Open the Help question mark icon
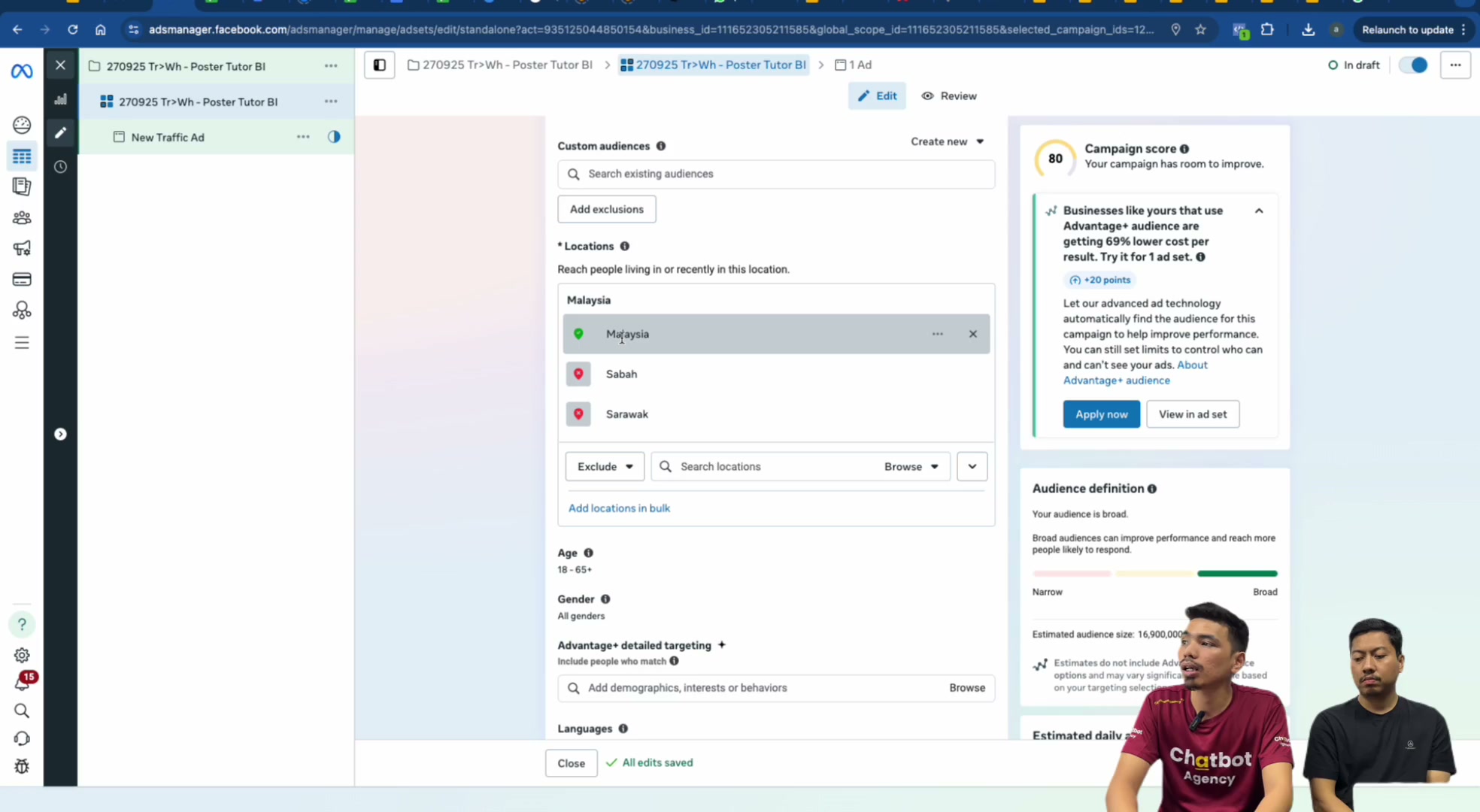1480x812 pixels. (22, 624)
